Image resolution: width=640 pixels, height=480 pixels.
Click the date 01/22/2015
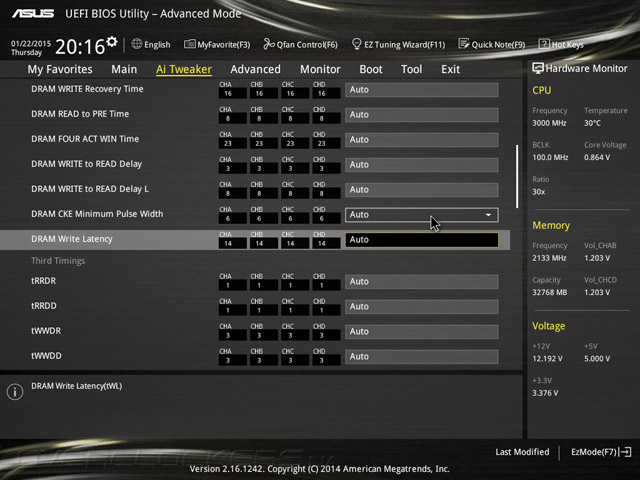pyautogui.click(x=31, y=43)
